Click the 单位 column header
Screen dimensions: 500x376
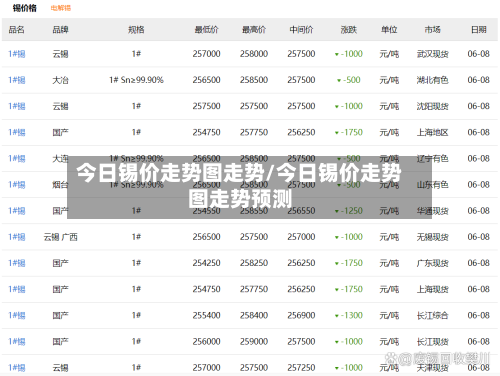(389, 30)
